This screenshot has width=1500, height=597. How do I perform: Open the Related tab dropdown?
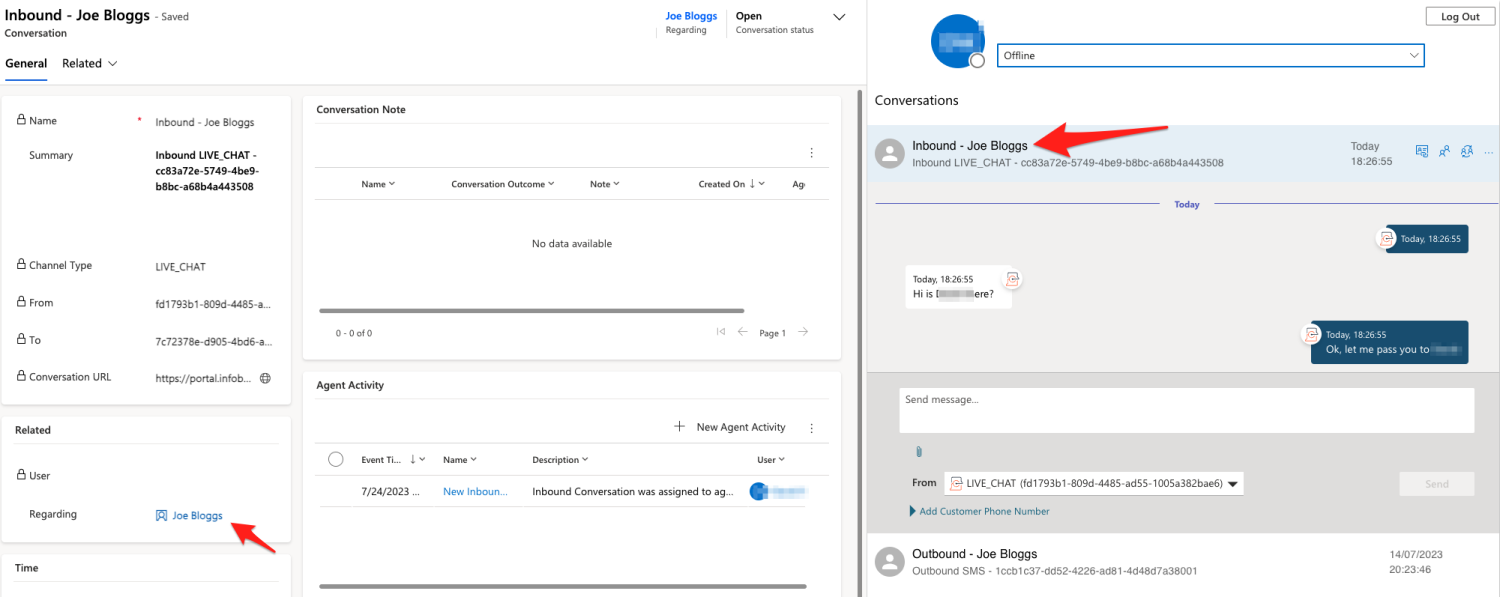pos(90,63)
